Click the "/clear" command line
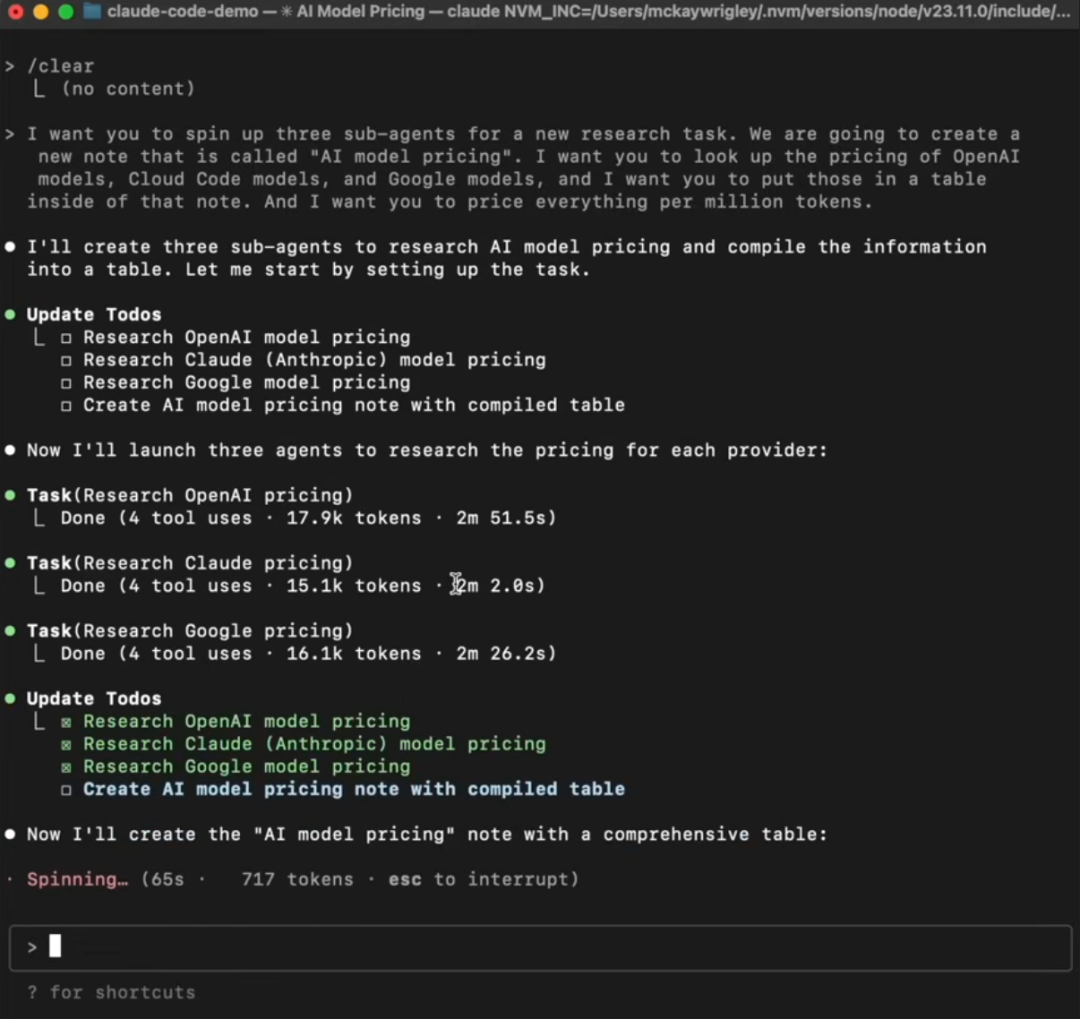Screen dimensions: 1080x1019 click(60, 66)
